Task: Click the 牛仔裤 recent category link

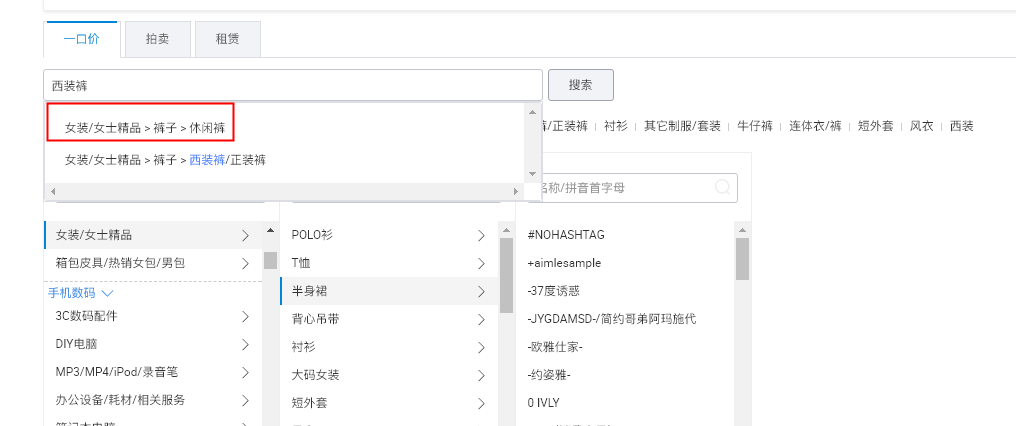Action: (x=755, y=126)
